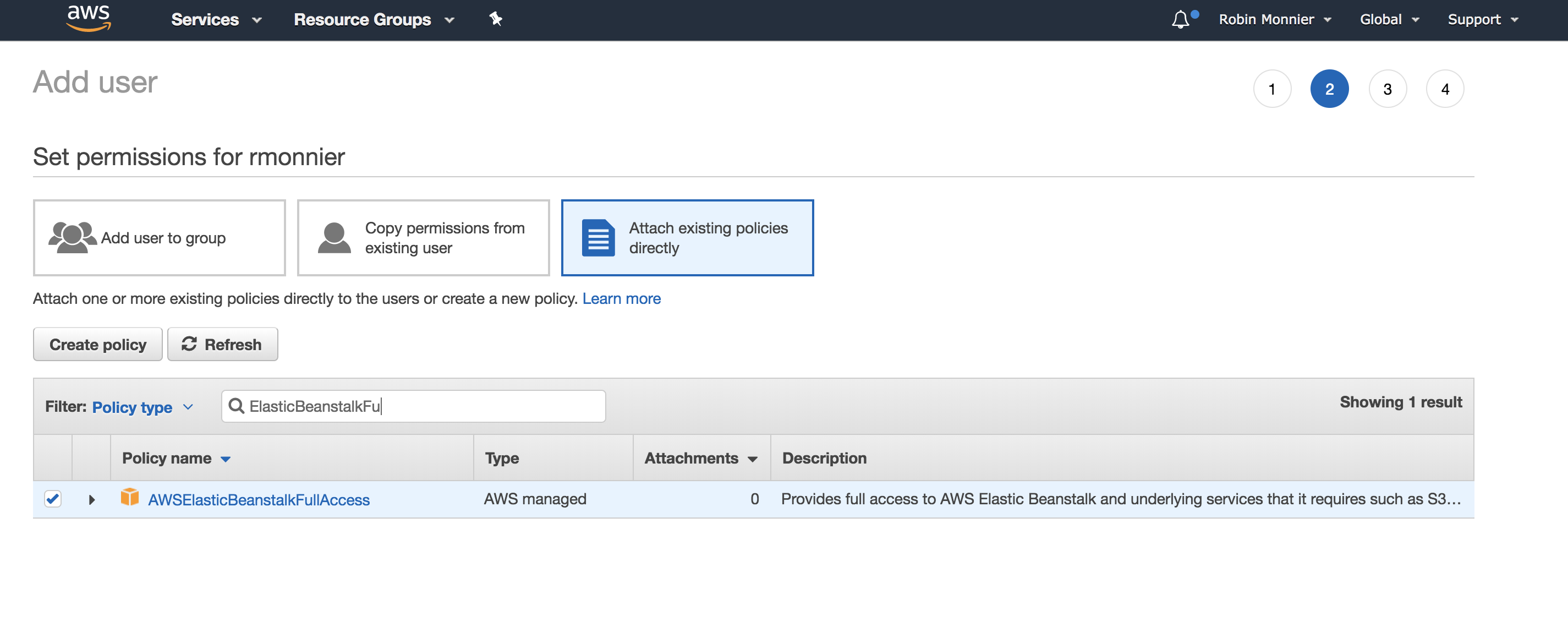Click the Attach existing policies directly icon
The width and height of the screenshot is (1568, 621).
(596, 237)
